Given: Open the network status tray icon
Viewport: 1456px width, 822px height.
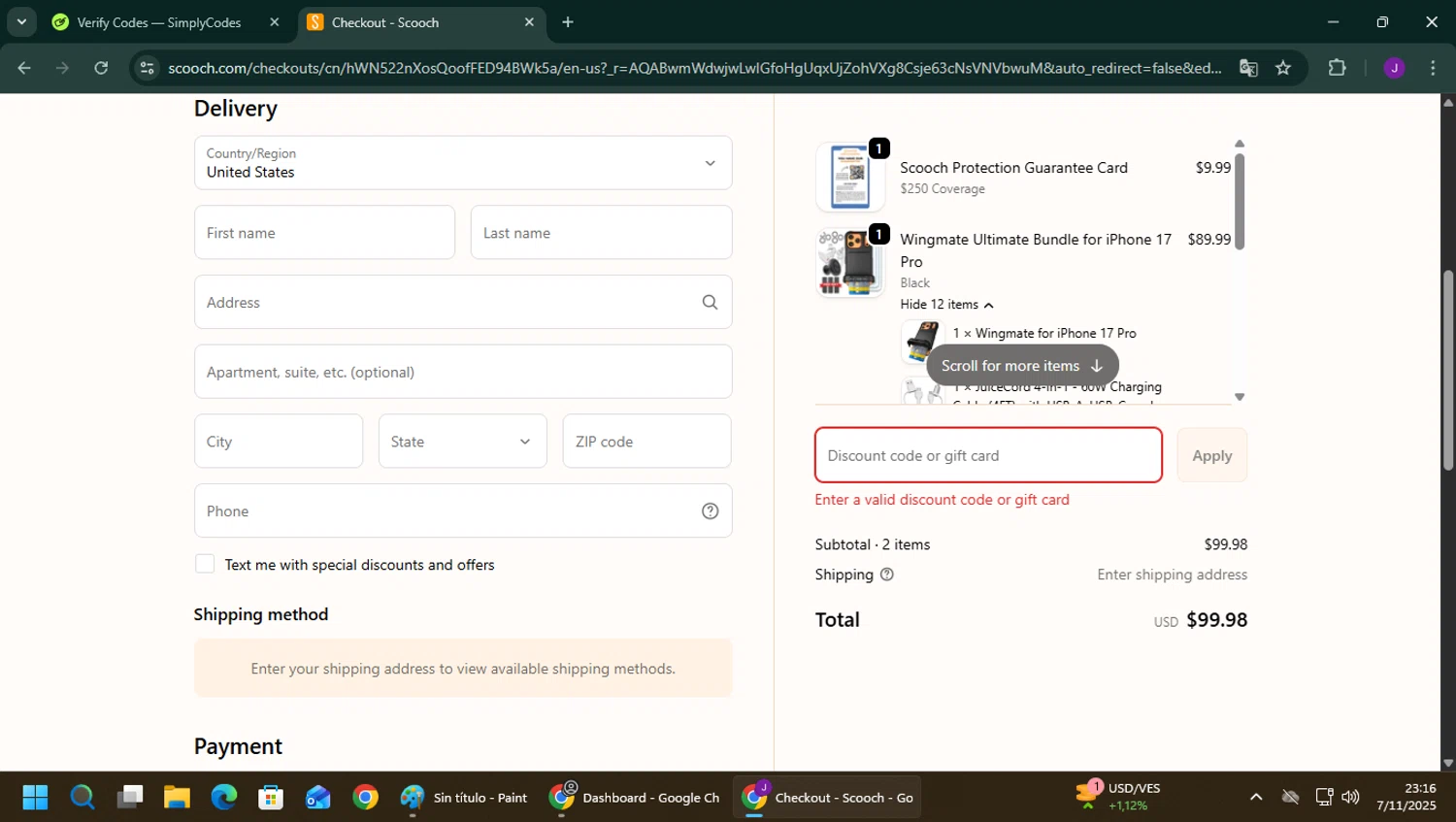Looking at the screenshot, I should click(1323, 798).
